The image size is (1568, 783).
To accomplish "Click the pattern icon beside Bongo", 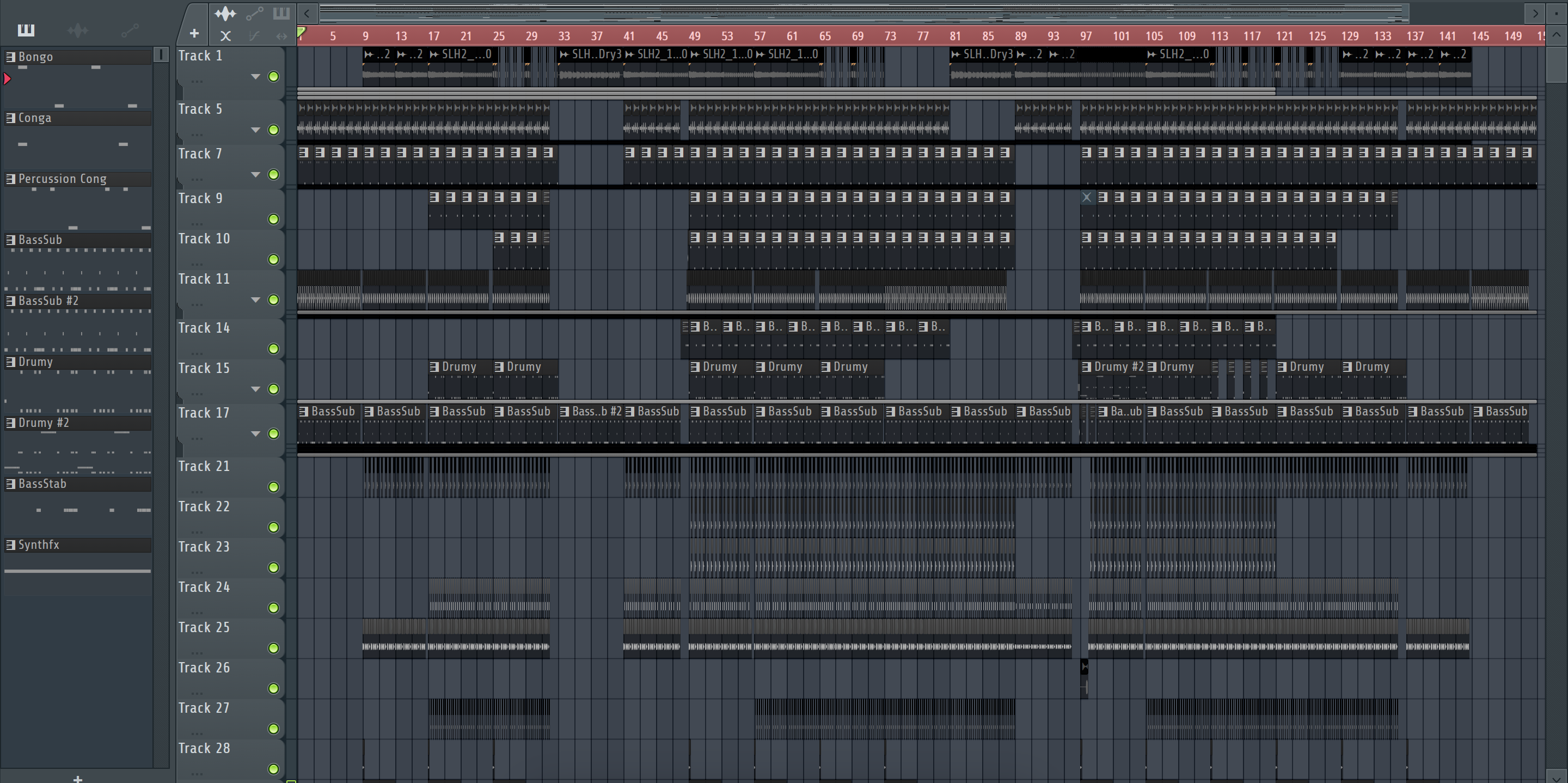I will point(10,57).
